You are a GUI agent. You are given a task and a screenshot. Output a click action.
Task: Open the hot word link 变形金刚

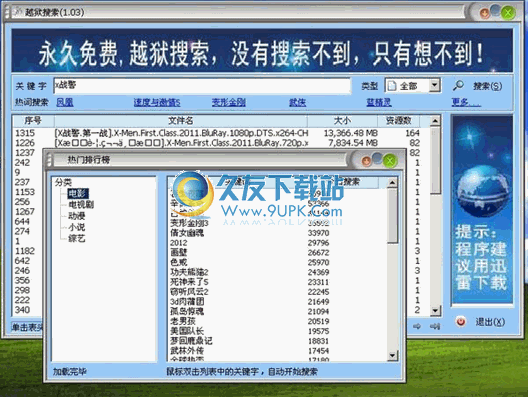[x=229, y=102]
